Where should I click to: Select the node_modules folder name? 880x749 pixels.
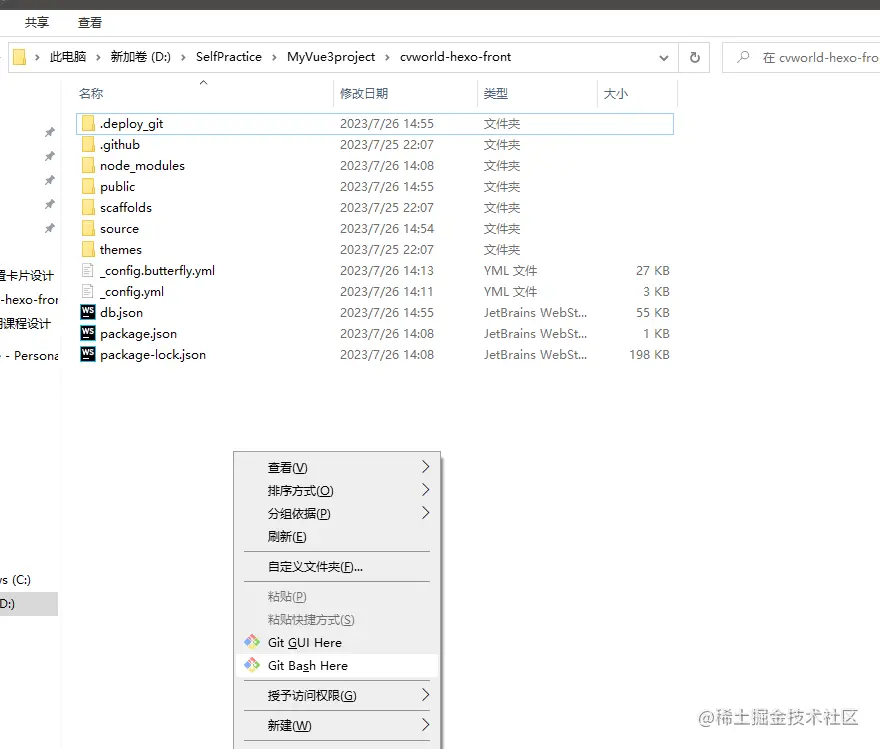[x=142, y=166]
